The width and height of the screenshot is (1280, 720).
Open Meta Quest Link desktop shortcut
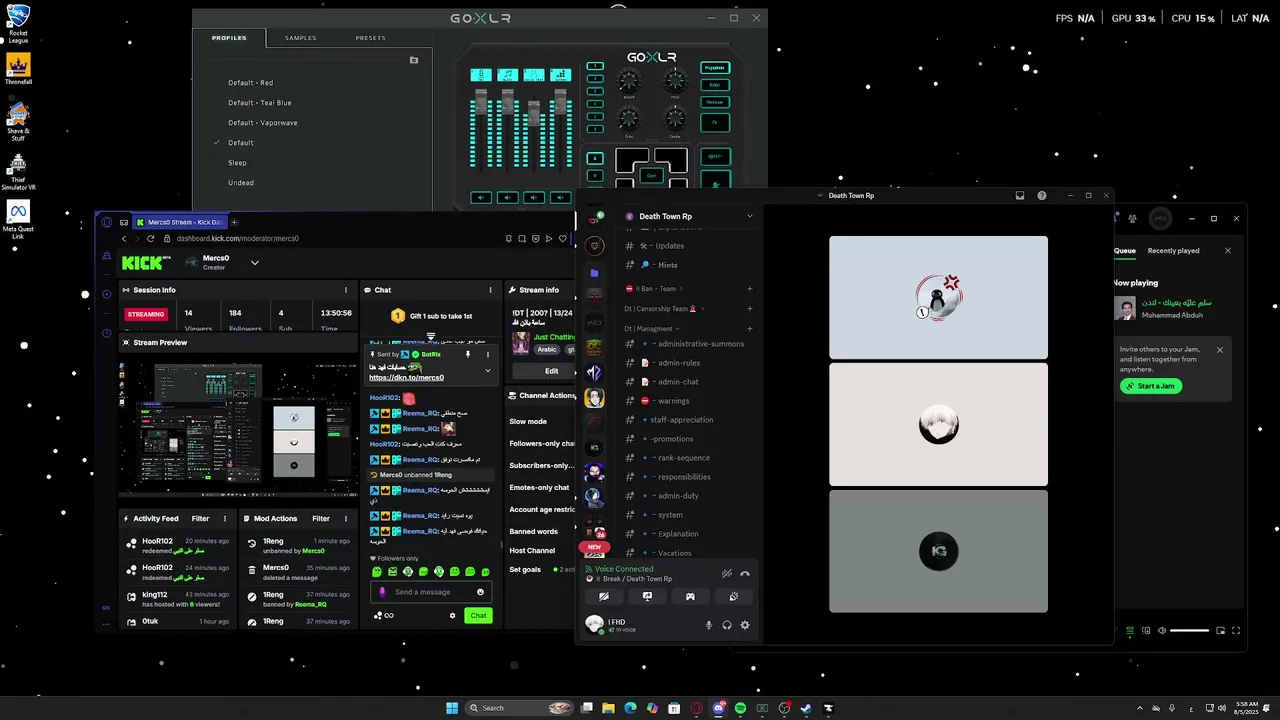pos(18,220)
